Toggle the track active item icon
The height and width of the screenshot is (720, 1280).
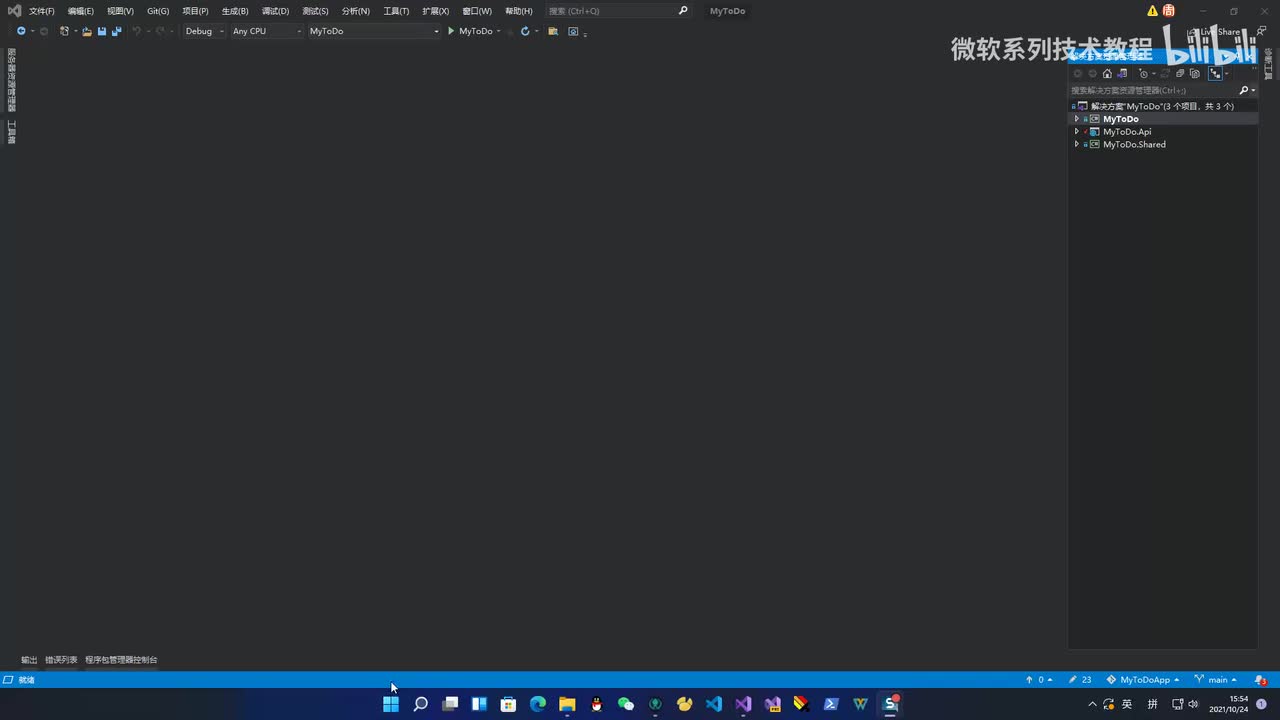1215,73
